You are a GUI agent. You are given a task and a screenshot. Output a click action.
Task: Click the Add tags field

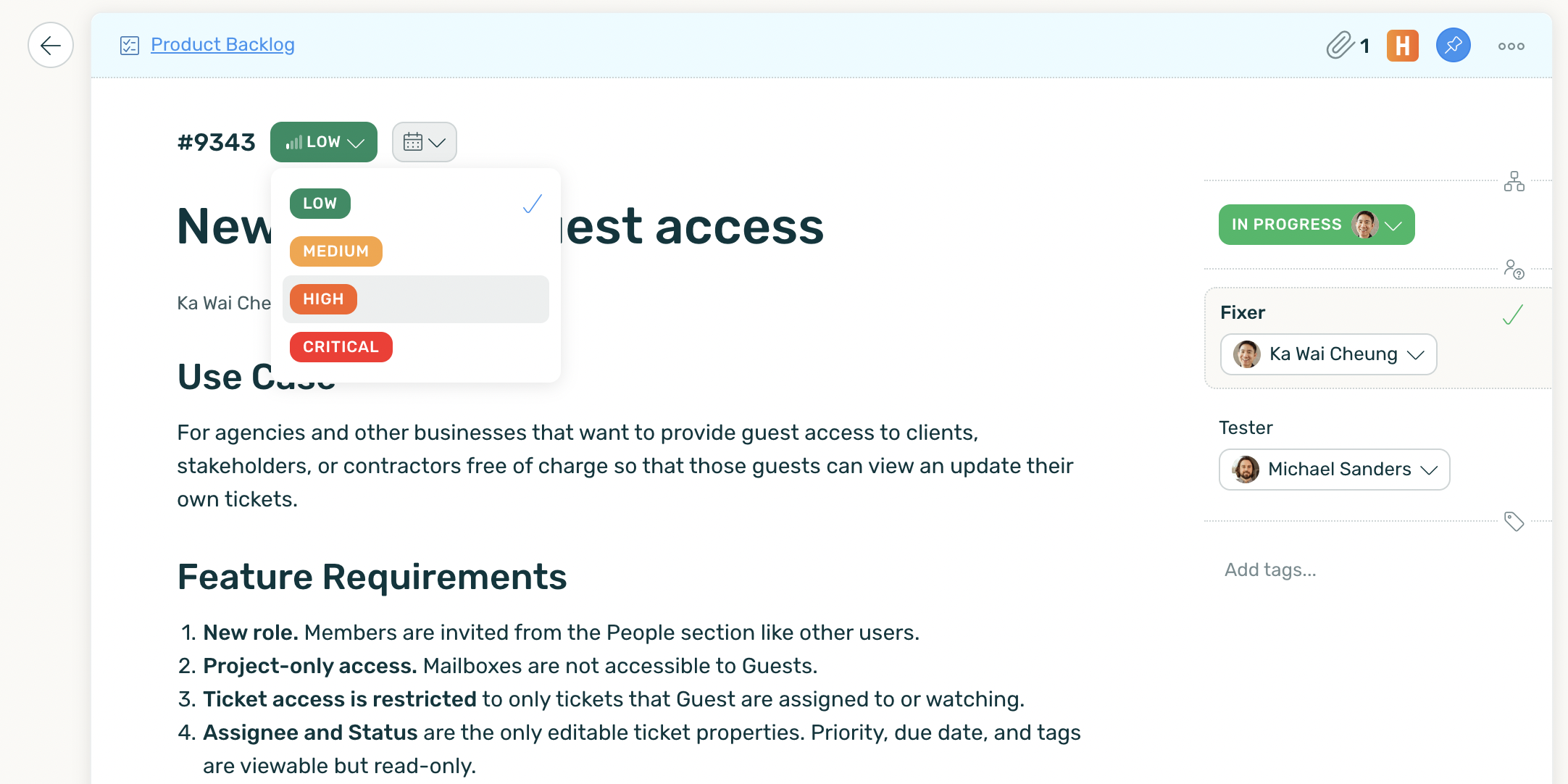pos(1269,570)
